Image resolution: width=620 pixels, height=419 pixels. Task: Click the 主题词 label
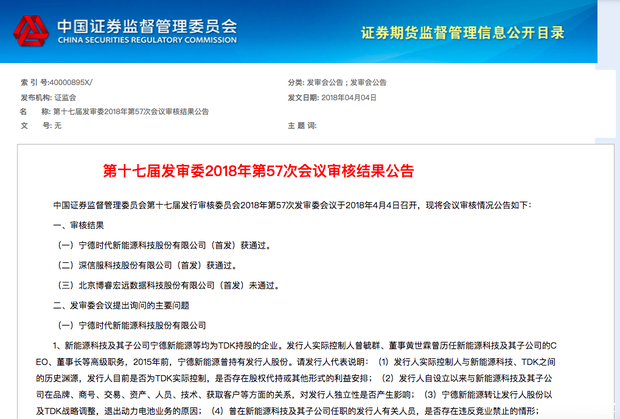click(x=301, y=125)
